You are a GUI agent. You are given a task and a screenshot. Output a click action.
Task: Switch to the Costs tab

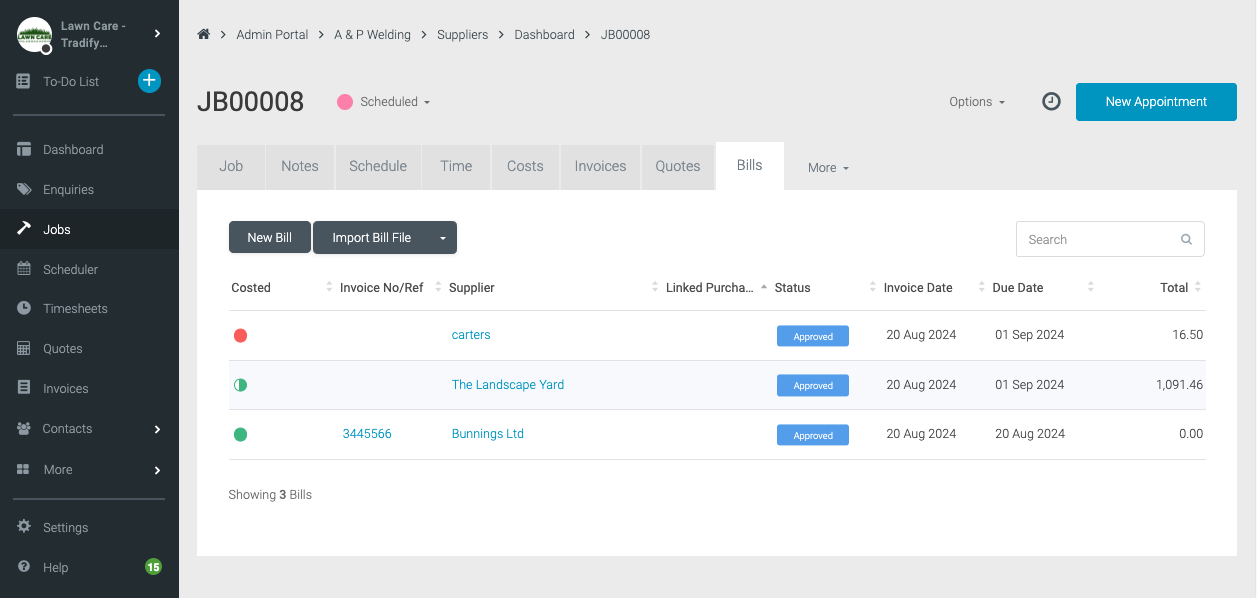click(x=525, y=166)
